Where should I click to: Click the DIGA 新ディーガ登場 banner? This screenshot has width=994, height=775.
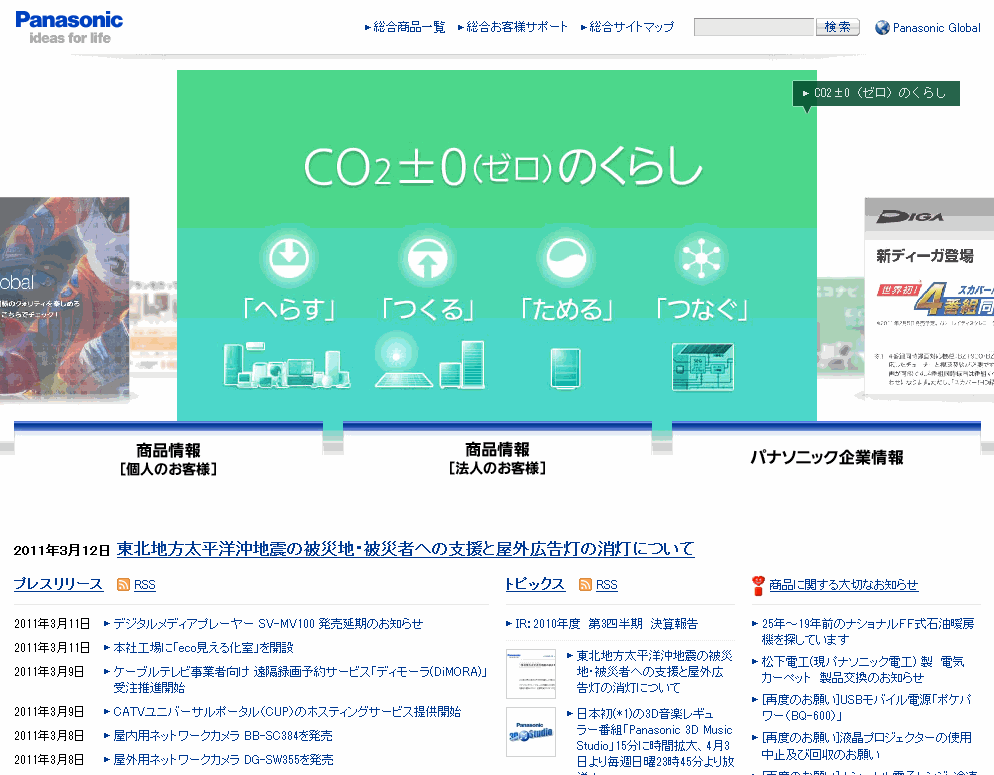929,298
